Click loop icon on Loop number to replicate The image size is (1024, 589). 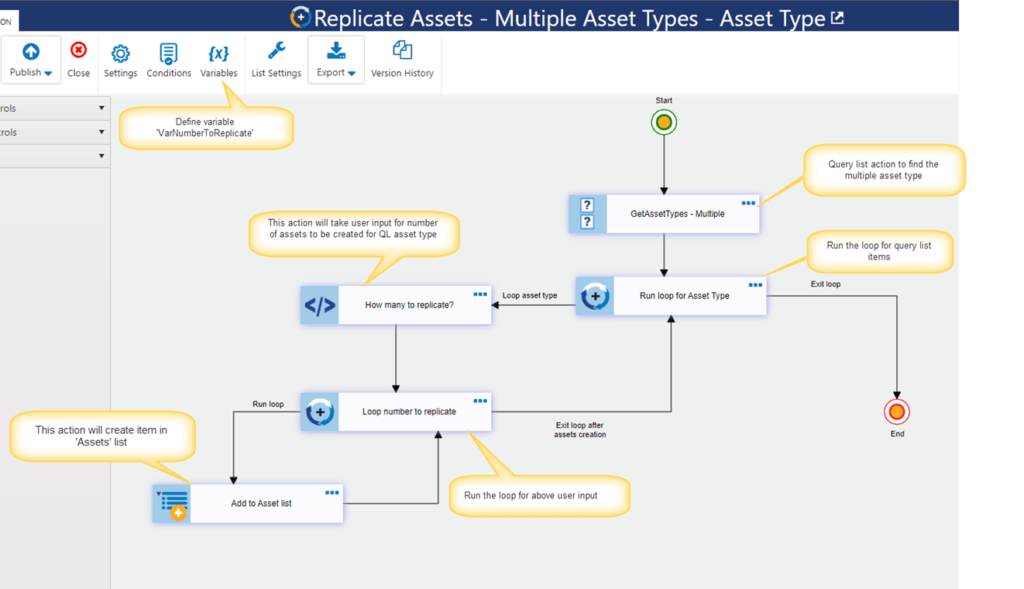[x=319, y=411]
